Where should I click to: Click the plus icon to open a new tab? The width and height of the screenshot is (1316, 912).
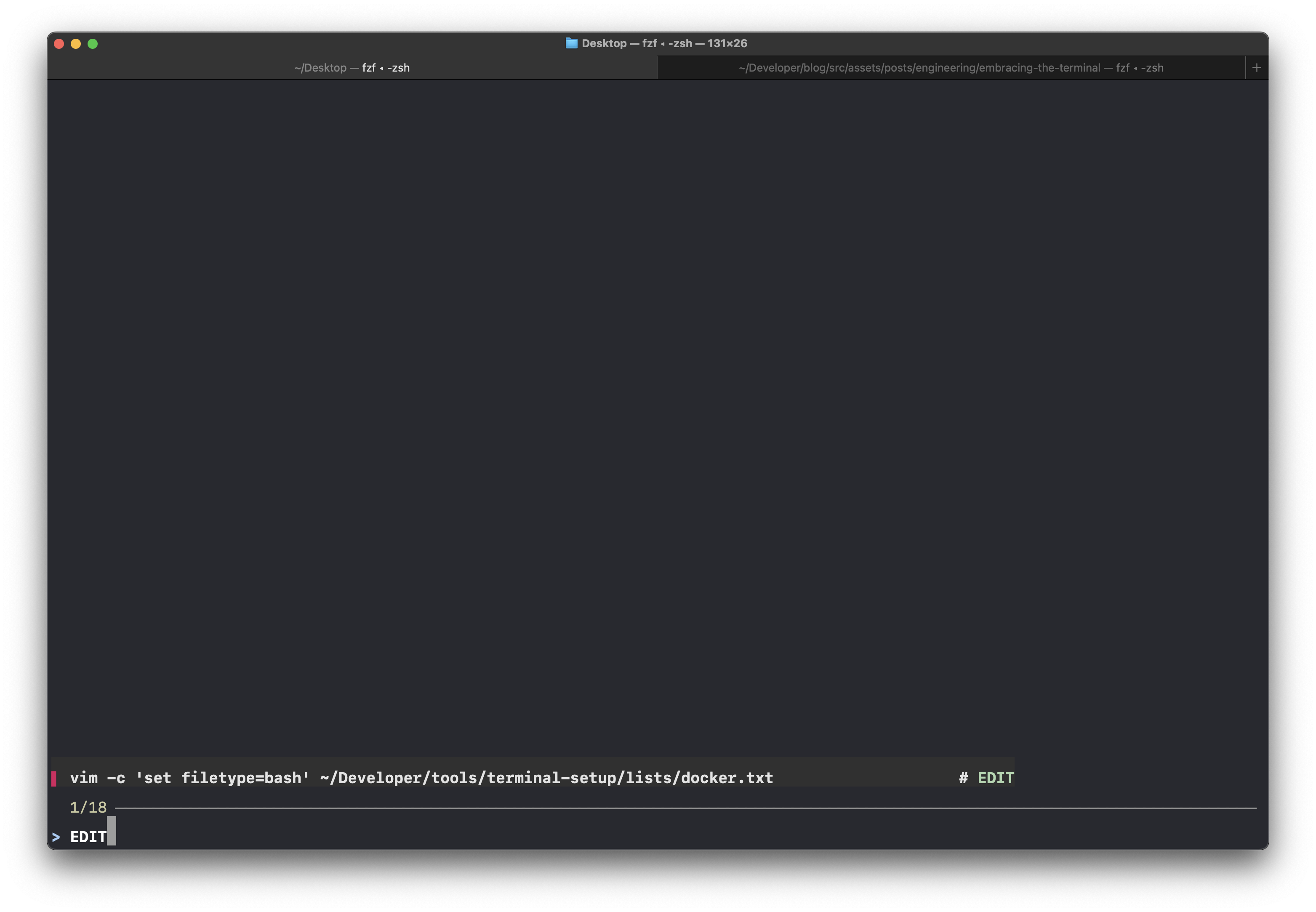(x=1257, y=67)
